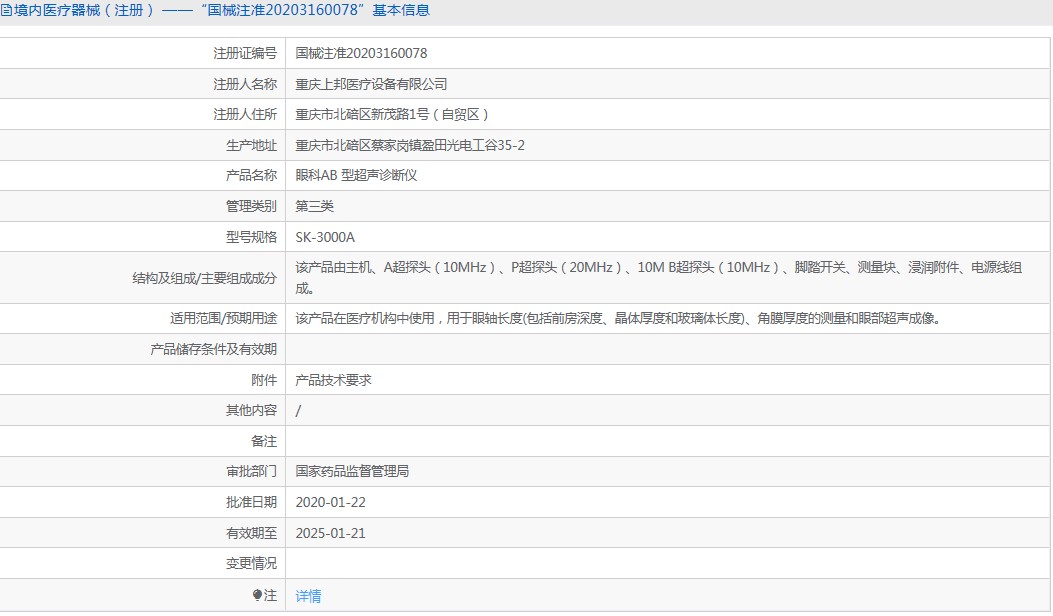Click the 注册证编号 row label

(x=245, y=54)
